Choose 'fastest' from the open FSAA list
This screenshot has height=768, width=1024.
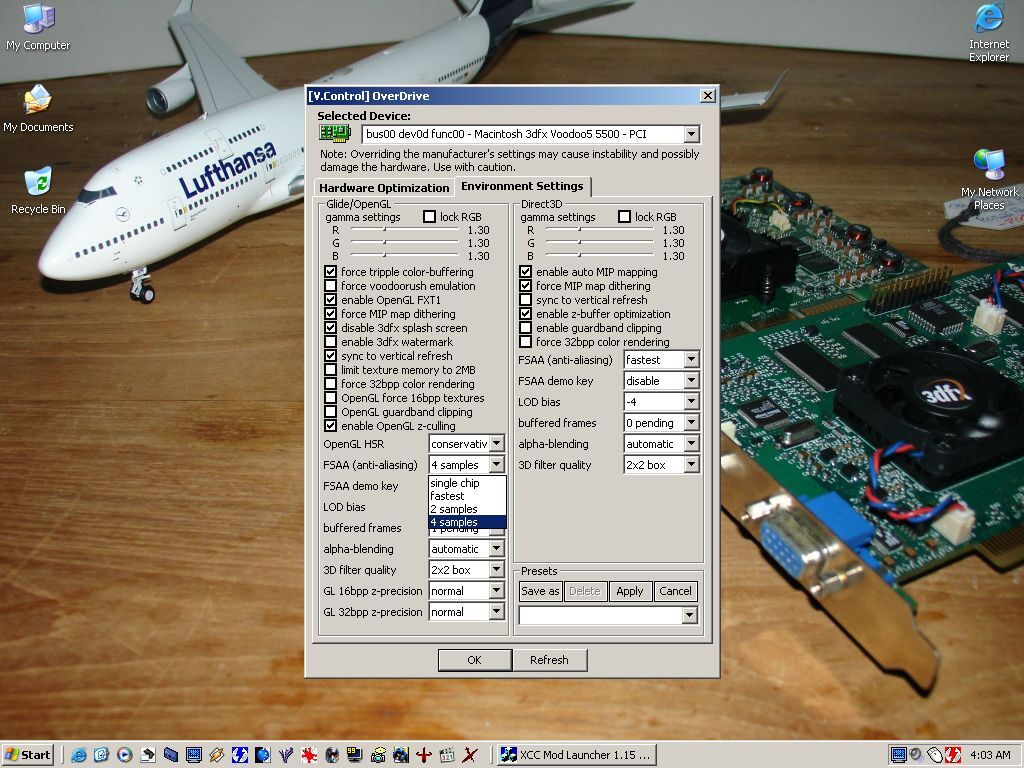pos(467,496)
